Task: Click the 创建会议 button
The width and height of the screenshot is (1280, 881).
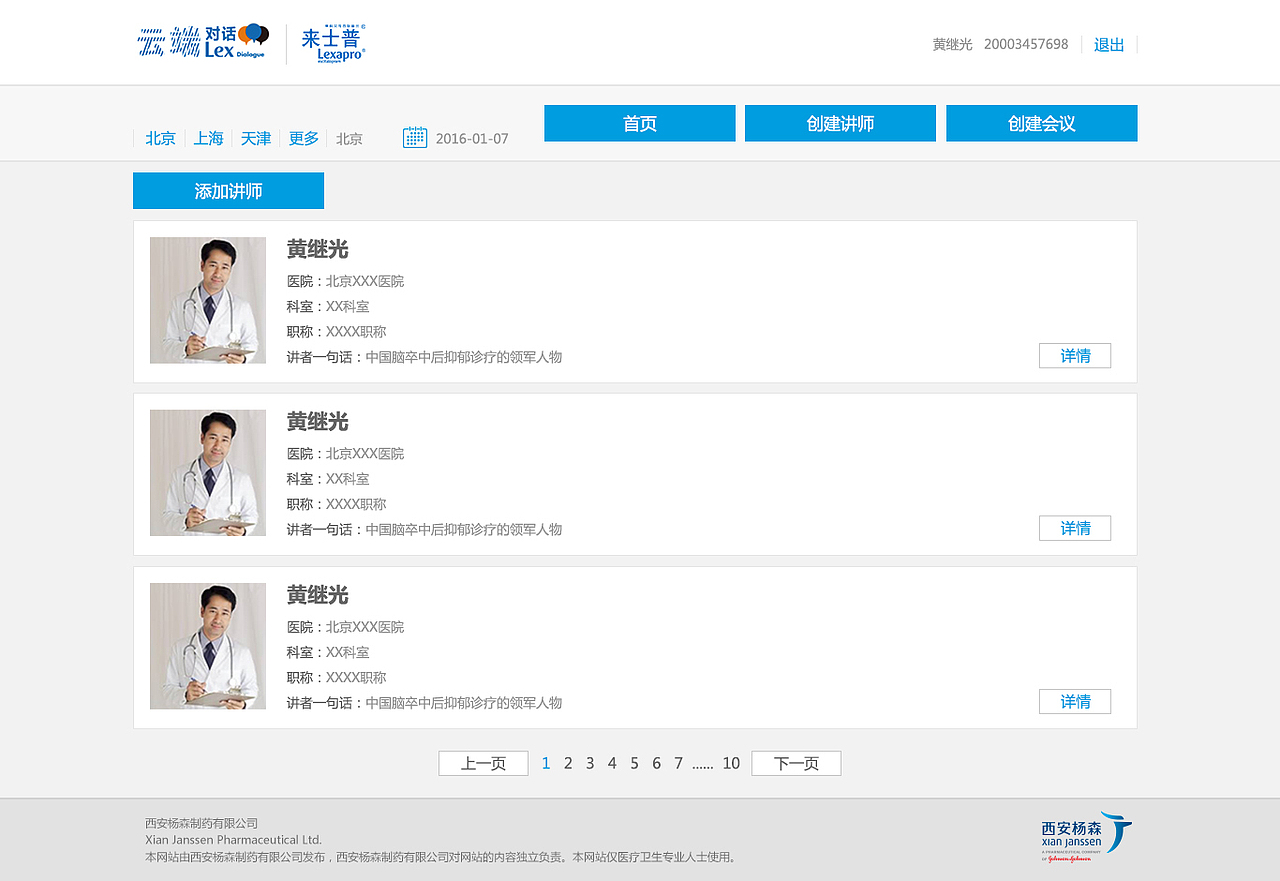Action: click(x=1041, y=123)
